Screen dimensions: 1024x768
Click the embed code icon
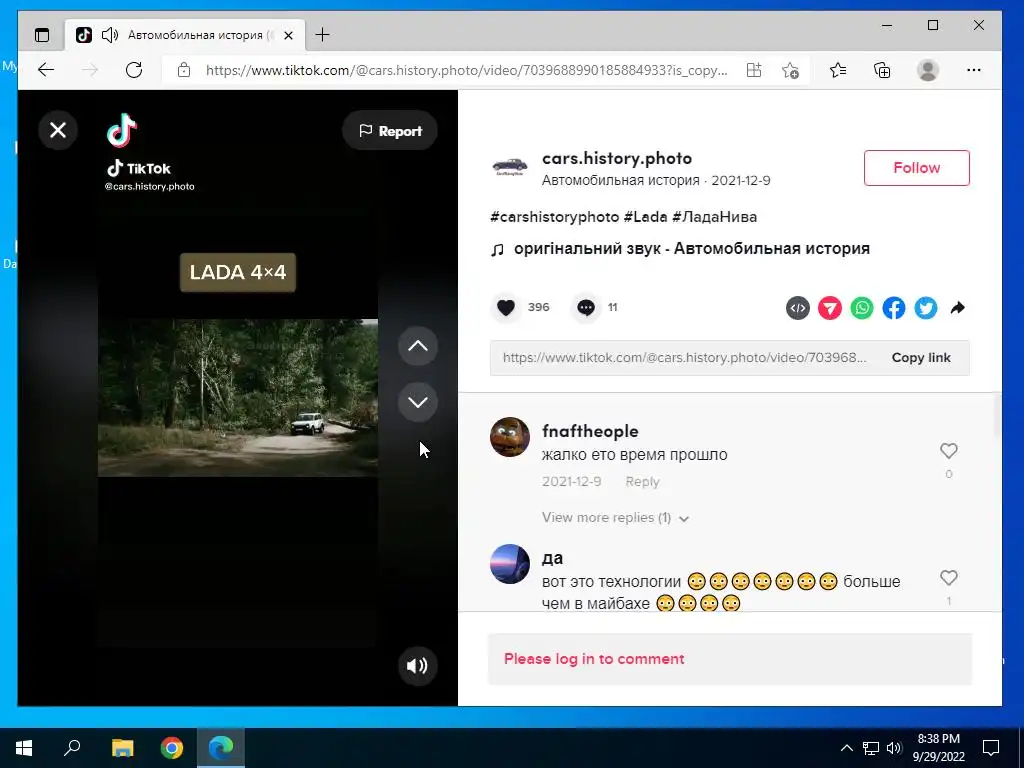tap(797, 308)
